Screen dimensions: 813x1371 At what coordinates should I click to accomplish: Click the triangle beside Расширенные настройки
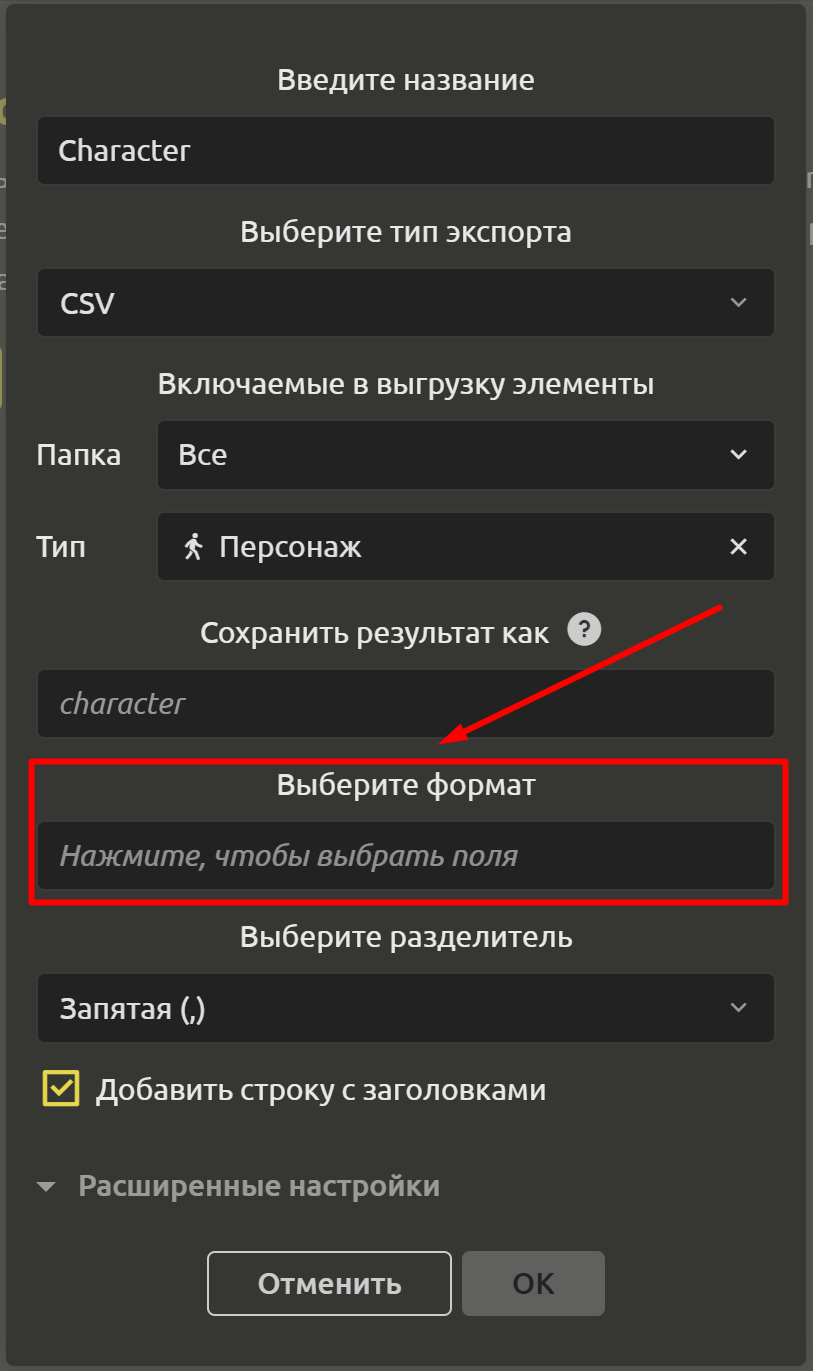[x=46, y=1187]
